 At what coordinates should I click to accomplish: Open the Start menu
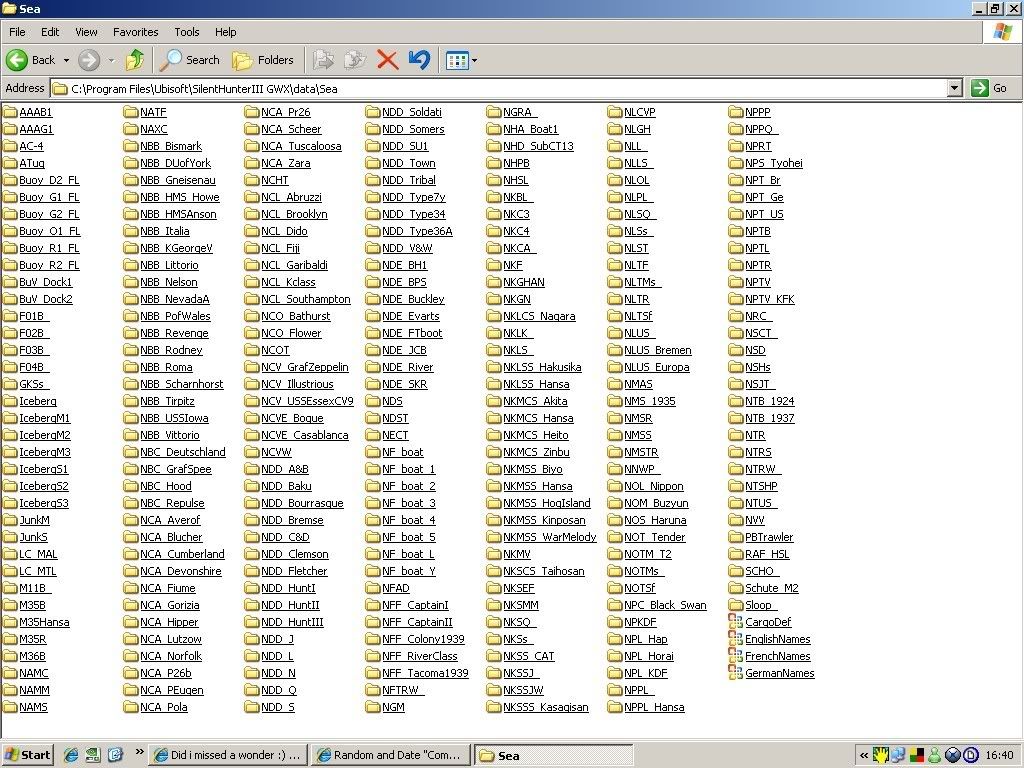(x=27, y=755)
